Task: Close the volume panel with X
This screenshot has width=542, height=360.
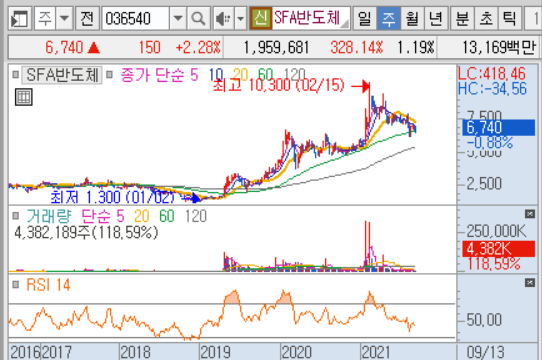Action: point(530,214)
